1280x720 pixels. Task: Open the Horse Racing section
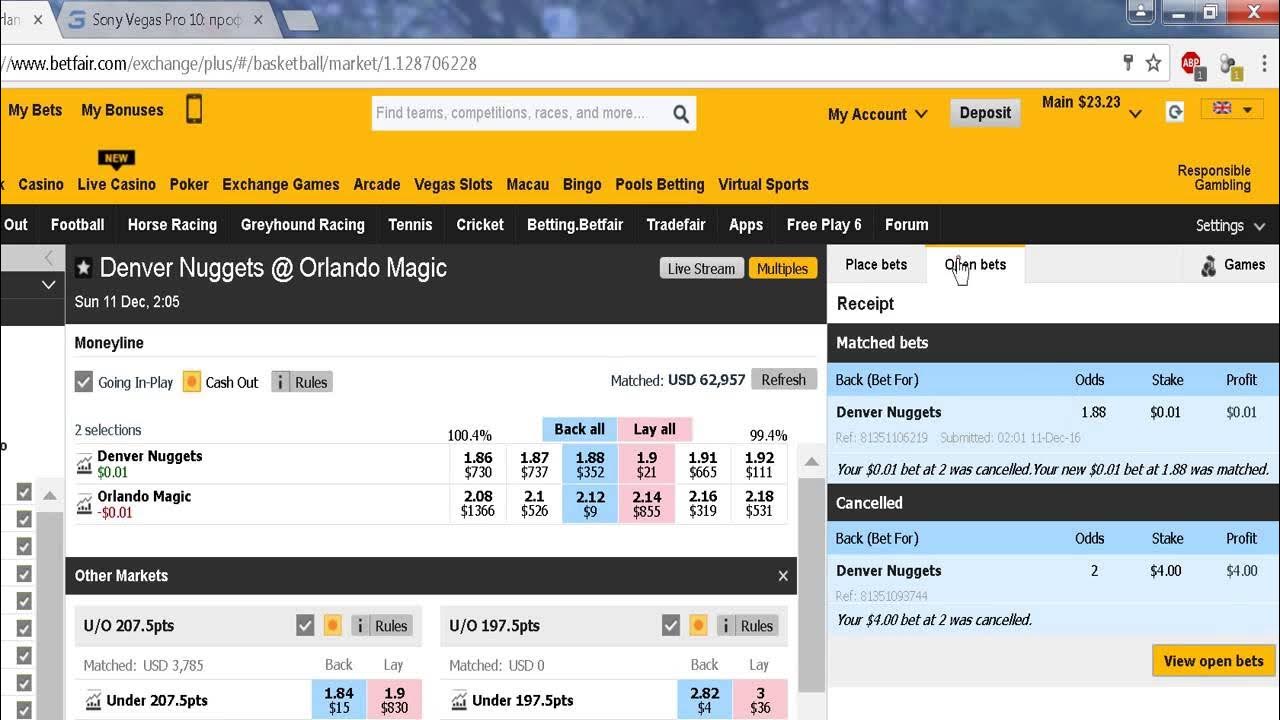[172, 225]
